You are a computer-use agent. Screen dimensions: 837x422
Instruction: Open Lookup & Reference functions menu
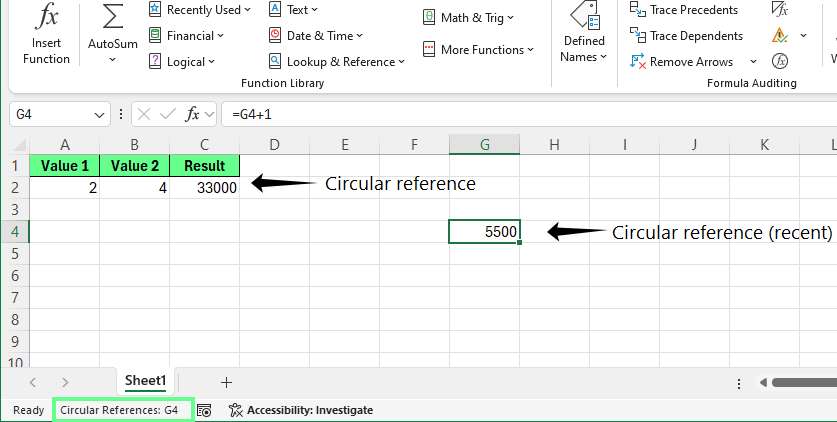point(337,62)
